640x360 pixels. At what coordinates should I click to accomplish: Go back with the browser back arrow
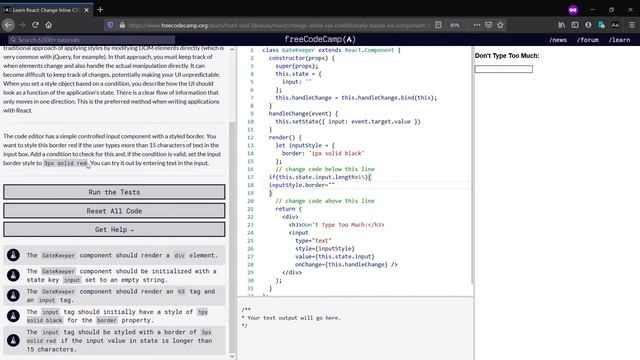point(8,25)
